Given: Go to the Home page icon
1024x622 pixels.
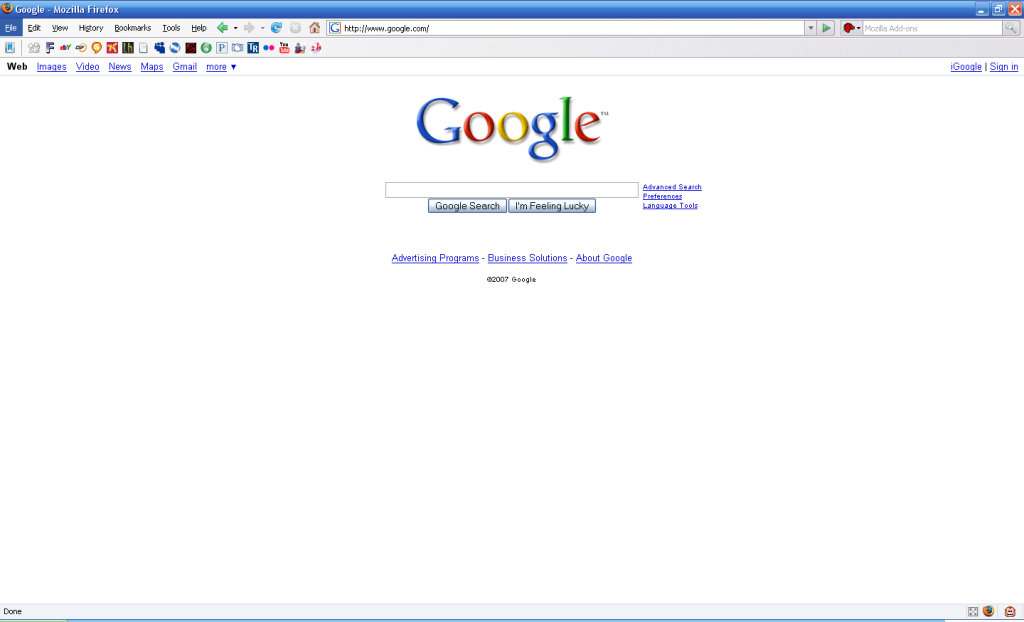Looking at the screenshot, I should [315, 28].
